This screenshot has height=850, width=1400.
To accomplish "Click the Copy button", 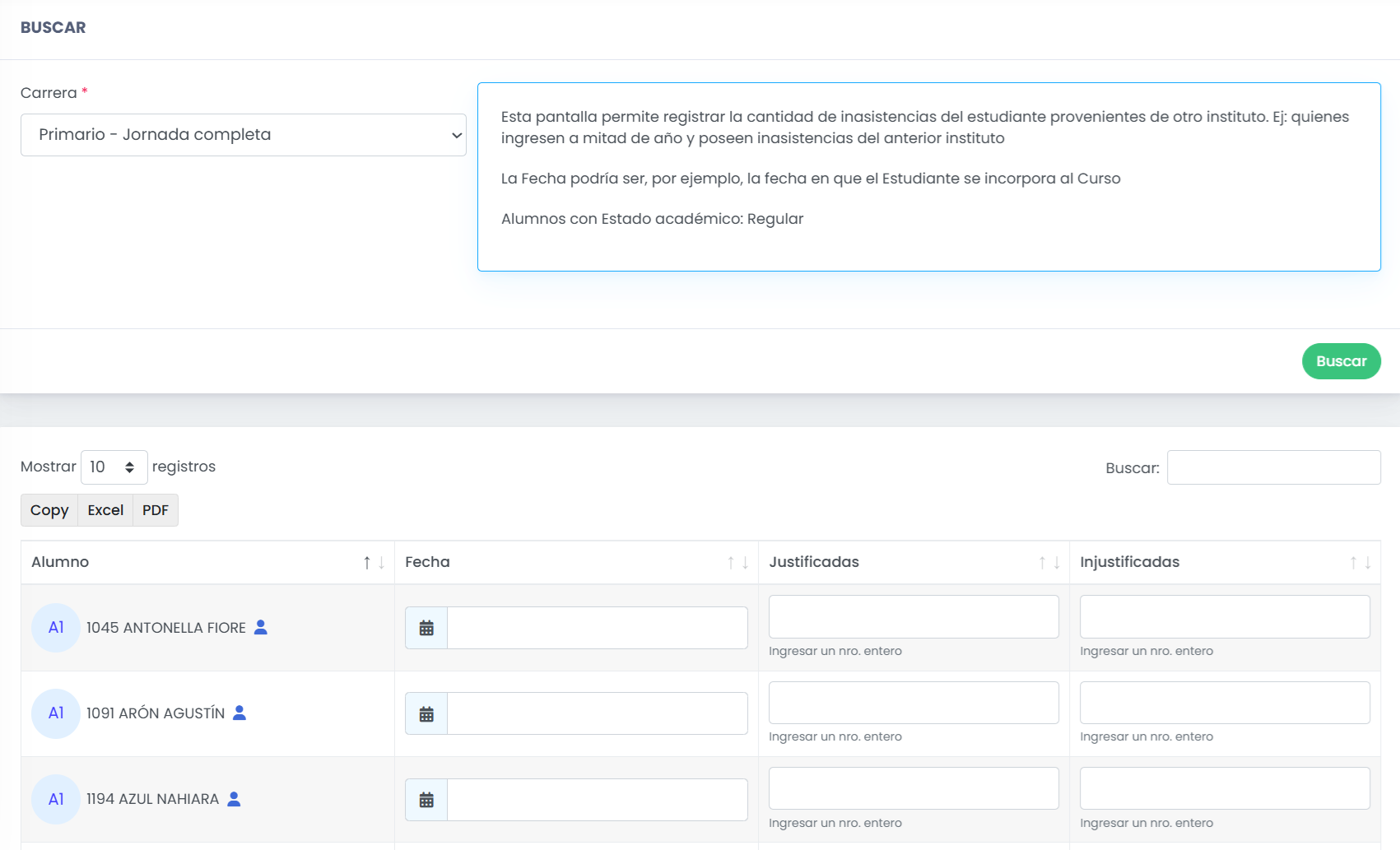I will 49,510.
